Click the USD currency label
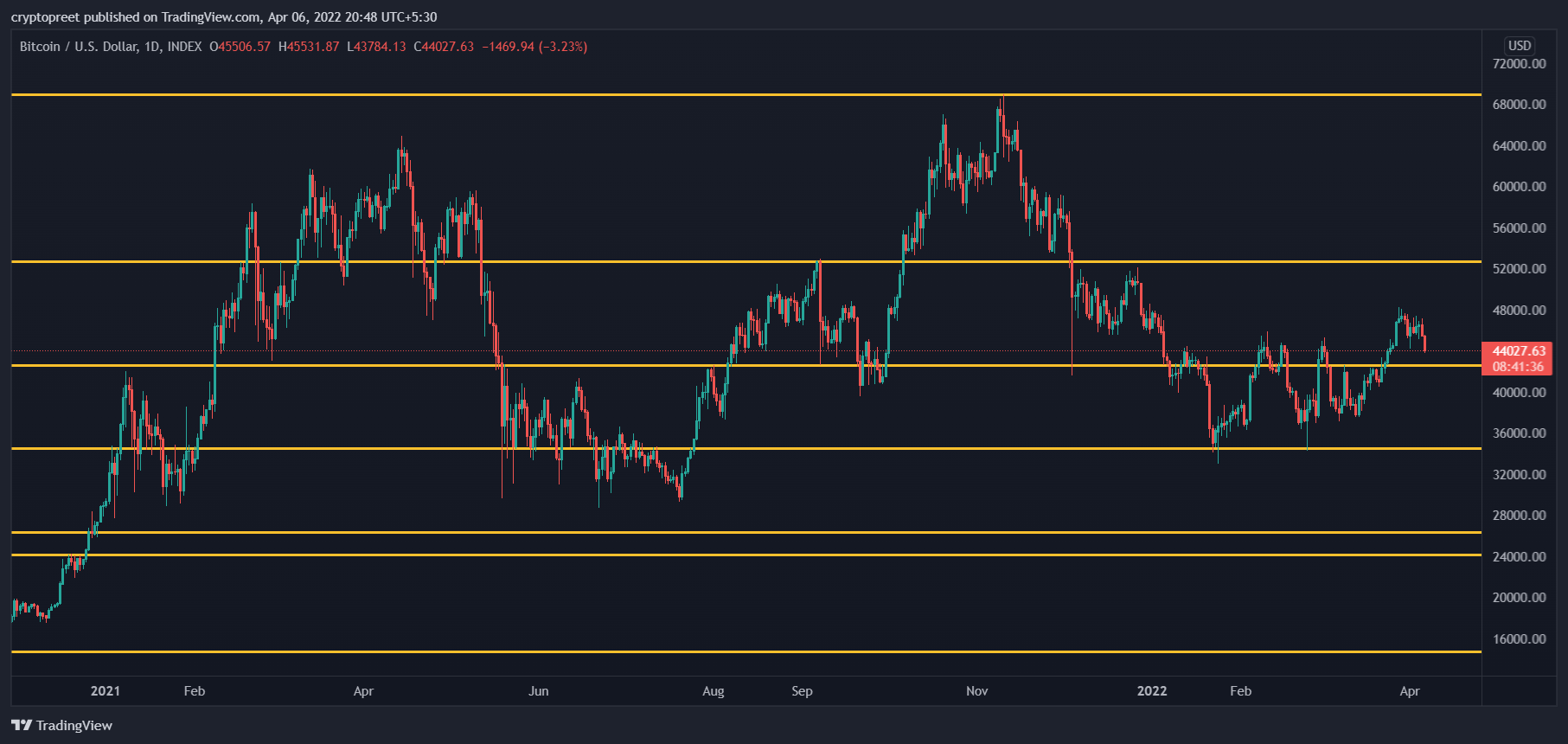The height and width of the screenshot is (744, 1568). (x=1520, y=46)
